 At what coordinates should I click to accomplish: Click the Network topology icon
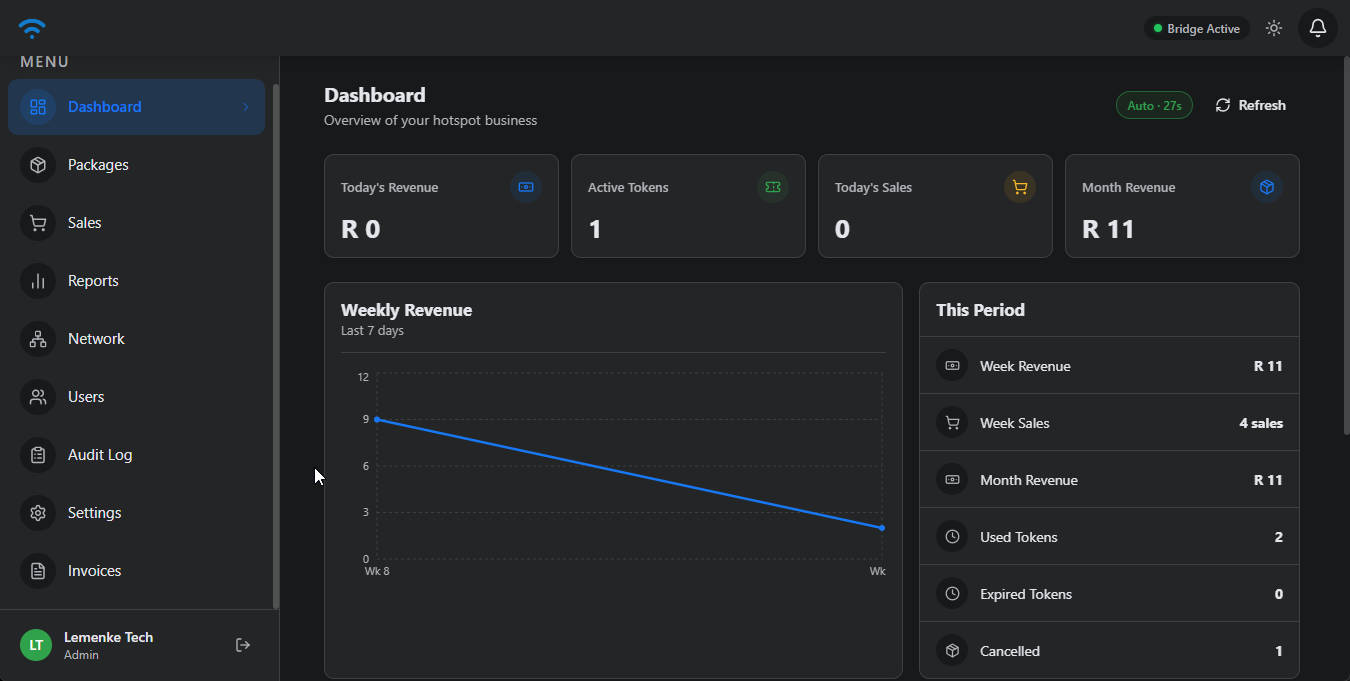tap(38, 339)
